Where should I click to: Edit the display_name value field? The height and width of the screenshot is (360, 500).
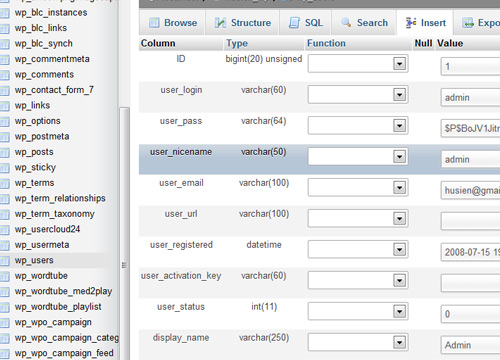(x=470, y=345)
